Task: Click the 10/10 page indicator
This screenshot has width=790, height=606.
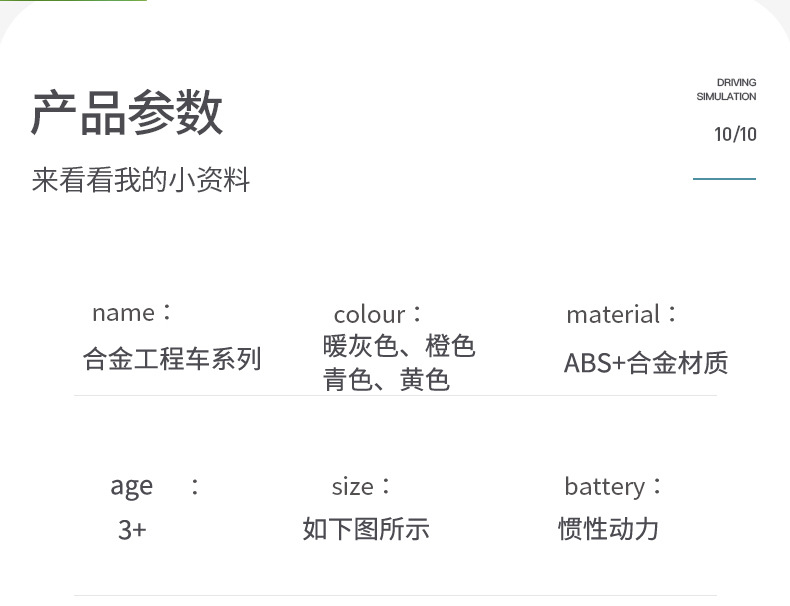Action: [x=735, y=134]
